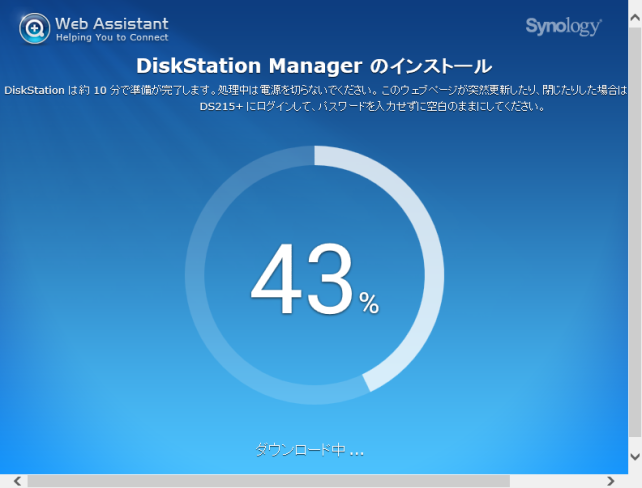Image resolution: width=642 pixels, height=488 pixels.
Task: Click the Web Assistant magnifier logo icon
Action: [34, 29]
